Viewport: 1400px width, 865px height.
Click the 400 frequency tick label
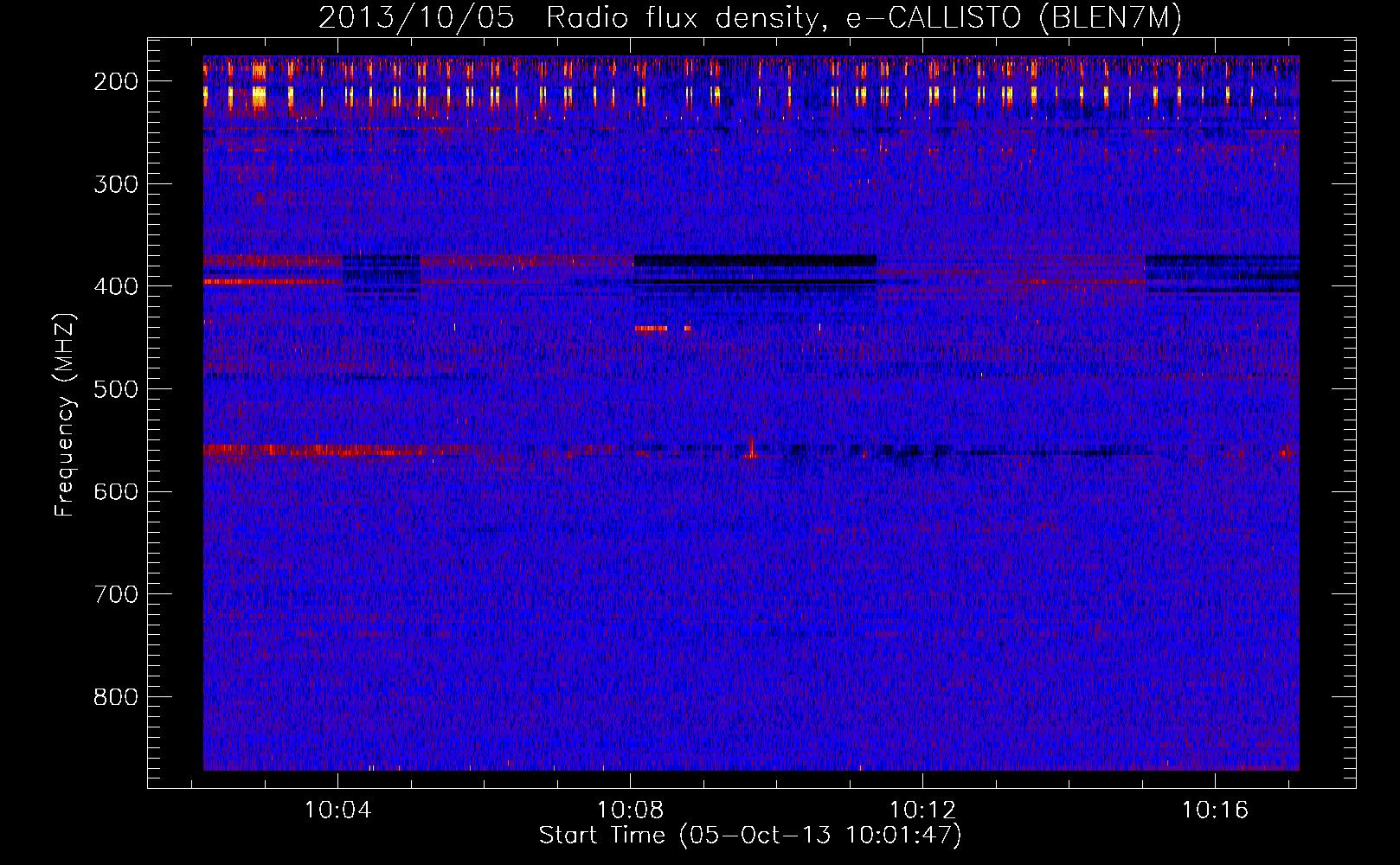[116, 286]
